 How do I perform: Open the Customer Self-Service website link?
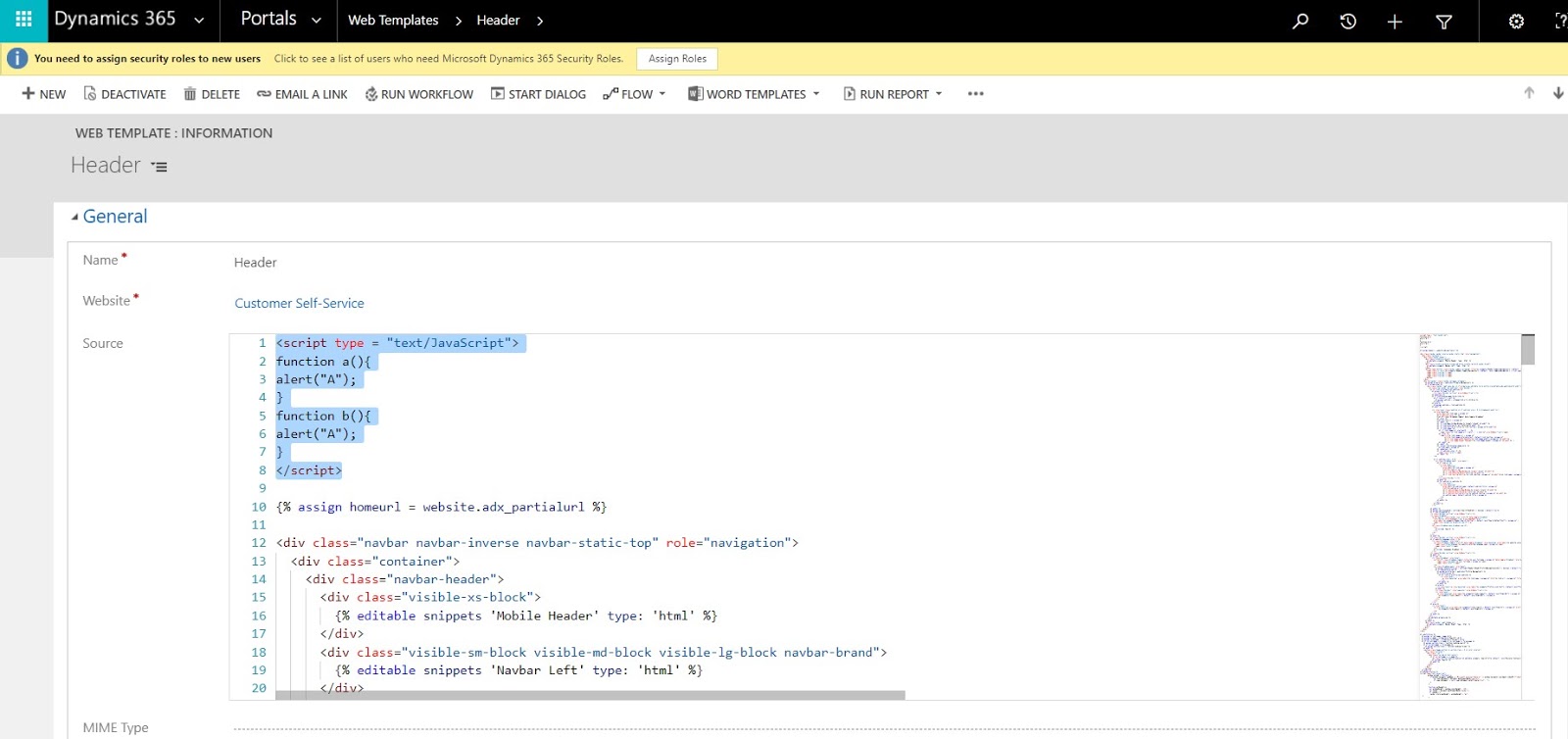[299, 304]
